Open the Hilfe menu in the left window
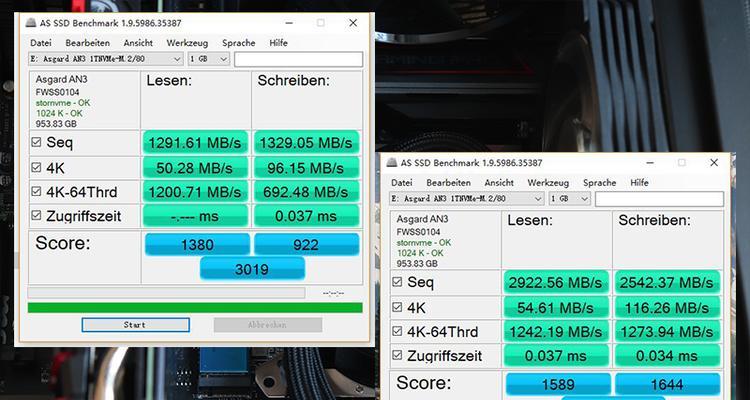Viewport: 750px width, 400px height. [x=278, y=43]
